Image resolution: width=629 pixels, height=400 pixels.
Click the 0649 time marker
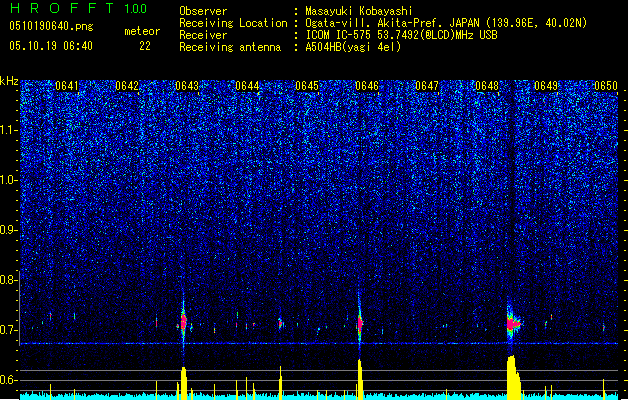pos(546,86)
